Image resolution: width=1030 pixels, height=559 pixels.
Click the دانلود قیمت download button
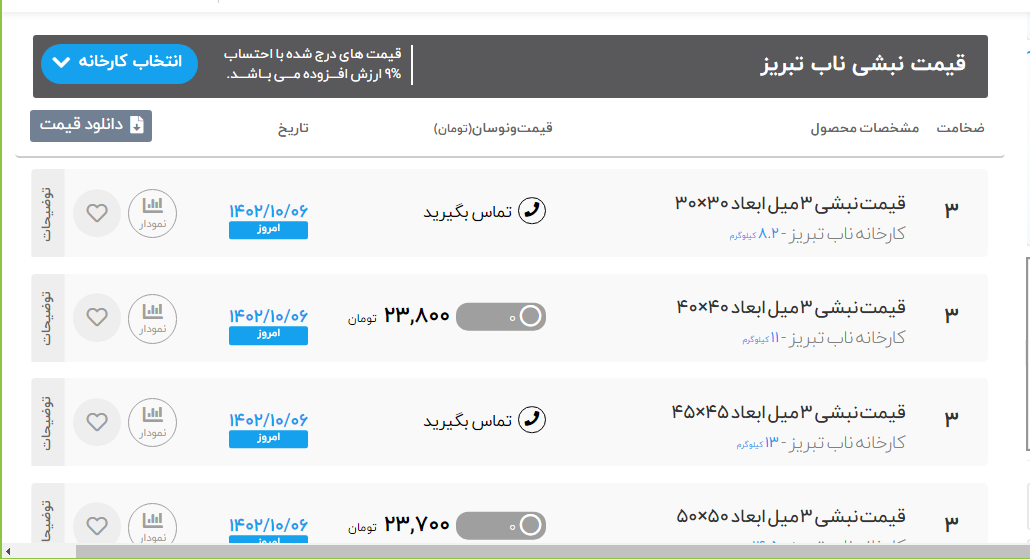click(91, 126)
